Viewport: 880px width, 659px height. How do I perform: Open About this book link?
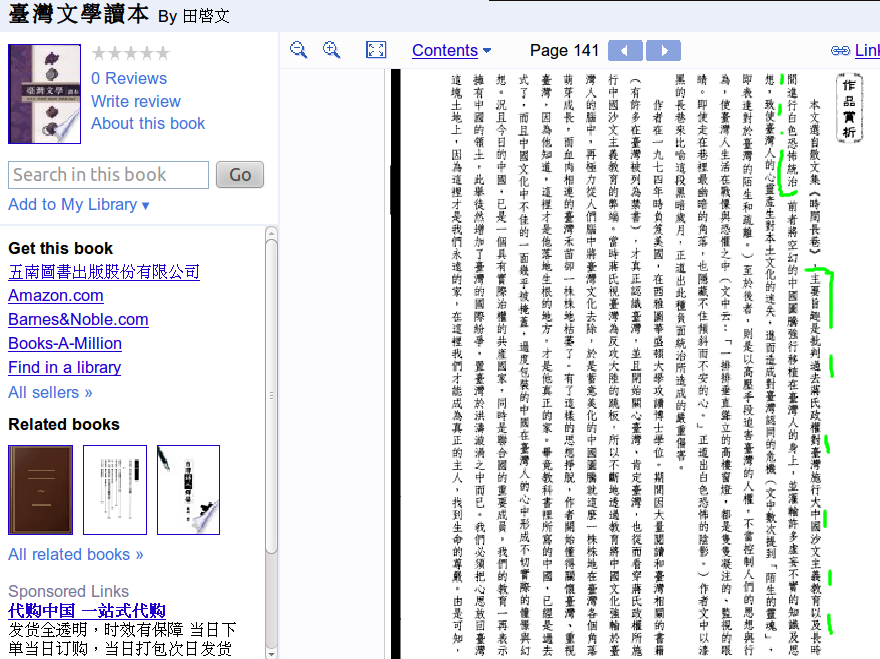(148, 123)
